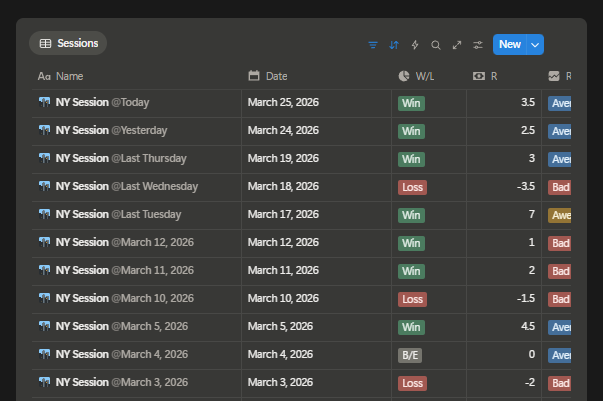Click the page icon of NY Session @March 12, 2026
Image resolution: width=603 pixels, height=401 pixels.
44,242
